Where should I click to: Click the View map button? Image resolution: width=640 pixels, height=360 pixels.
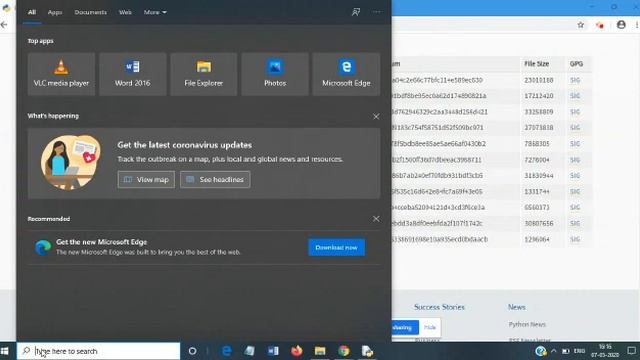146,180
